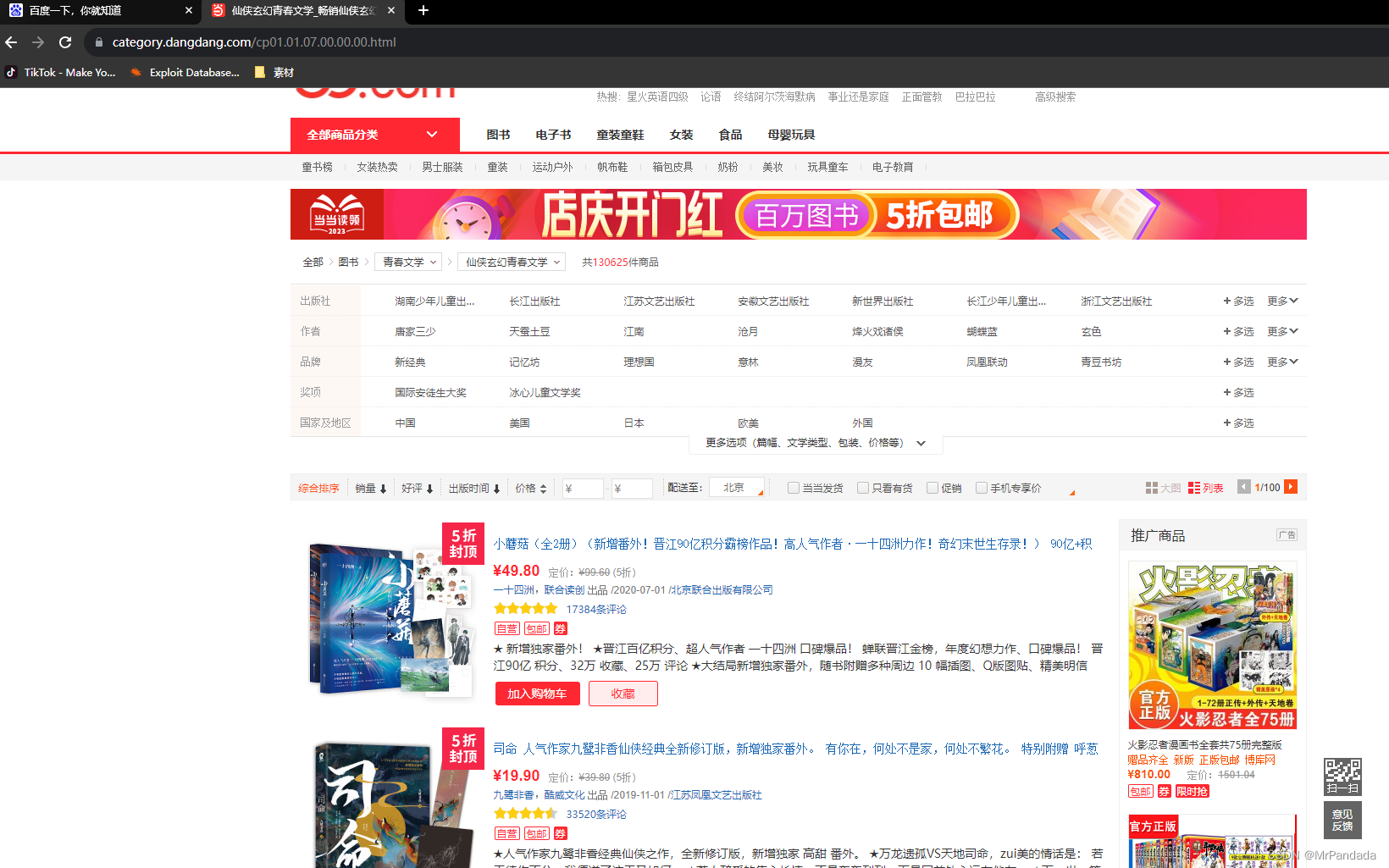Open a new browser tab
The width and height of the screenshot is (1389, 868).
tap(423, 10)
